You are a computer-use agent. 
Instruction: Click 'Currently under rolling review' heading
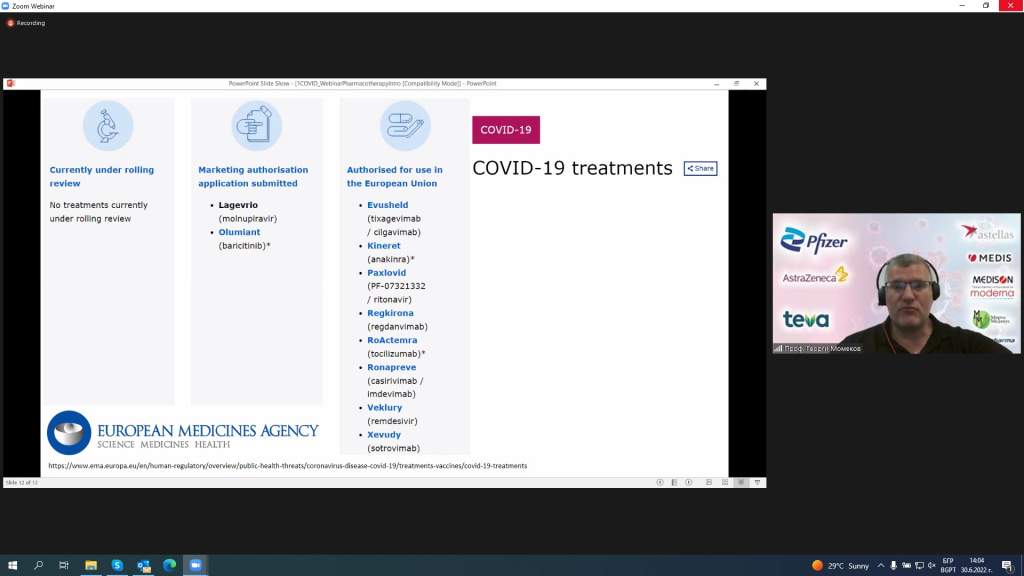click(x=102, y=176)
